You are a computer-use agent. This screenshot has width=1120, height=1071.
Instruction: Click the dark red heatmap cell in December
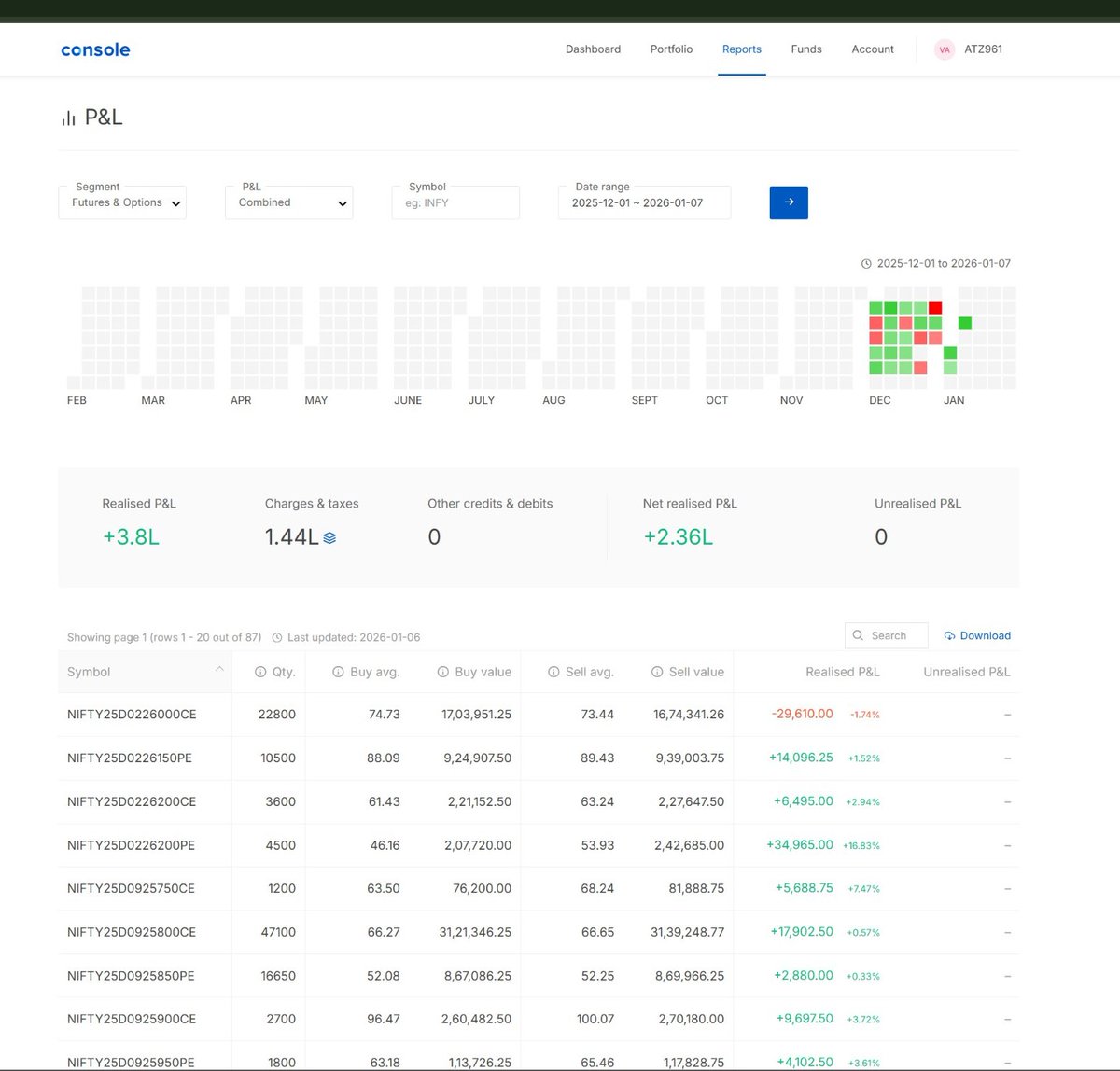click(935, 308)
